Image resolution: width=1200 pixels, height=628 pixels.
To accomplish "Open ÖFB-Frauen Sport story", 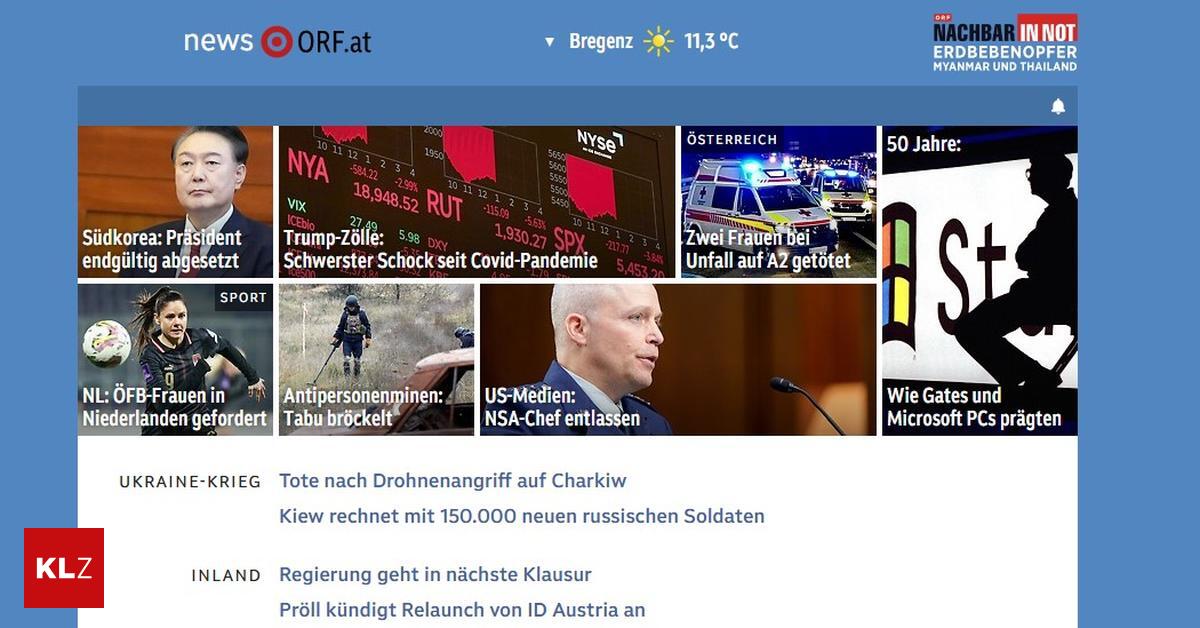I will click(x=175, y=360).
